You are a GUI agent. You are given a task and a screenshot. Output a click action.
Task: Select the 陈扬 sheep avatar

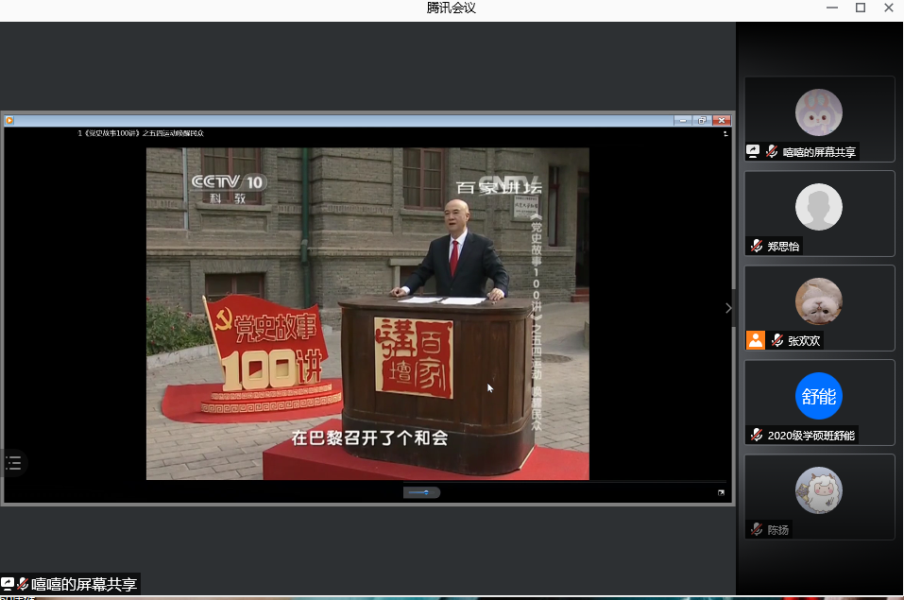pos(819,490)
